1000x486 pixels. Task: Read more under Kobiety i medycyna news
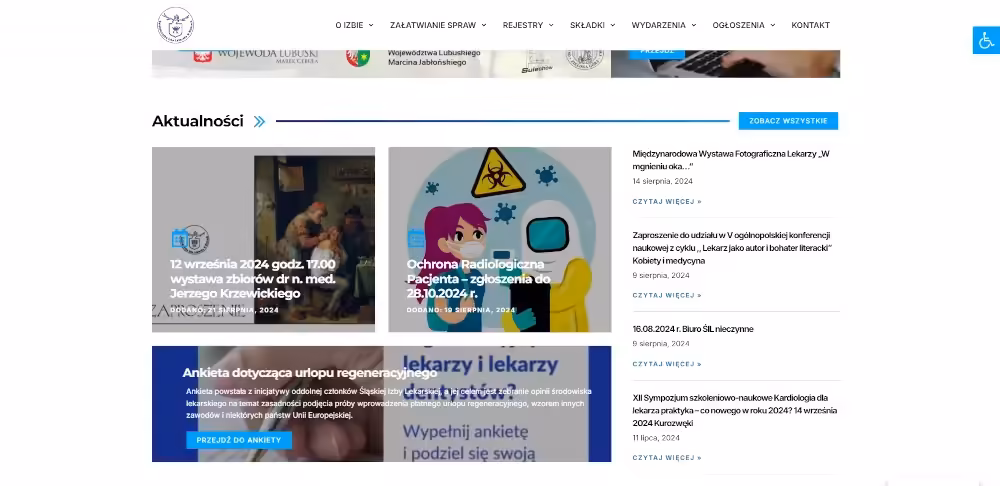point(667,295)
